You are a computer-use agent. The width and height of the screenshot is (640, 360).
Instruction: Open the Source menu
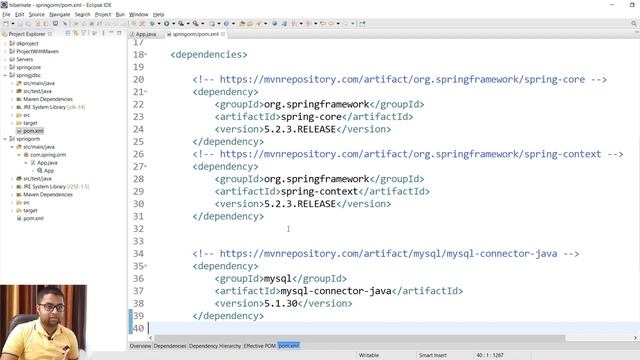[36, 14]
